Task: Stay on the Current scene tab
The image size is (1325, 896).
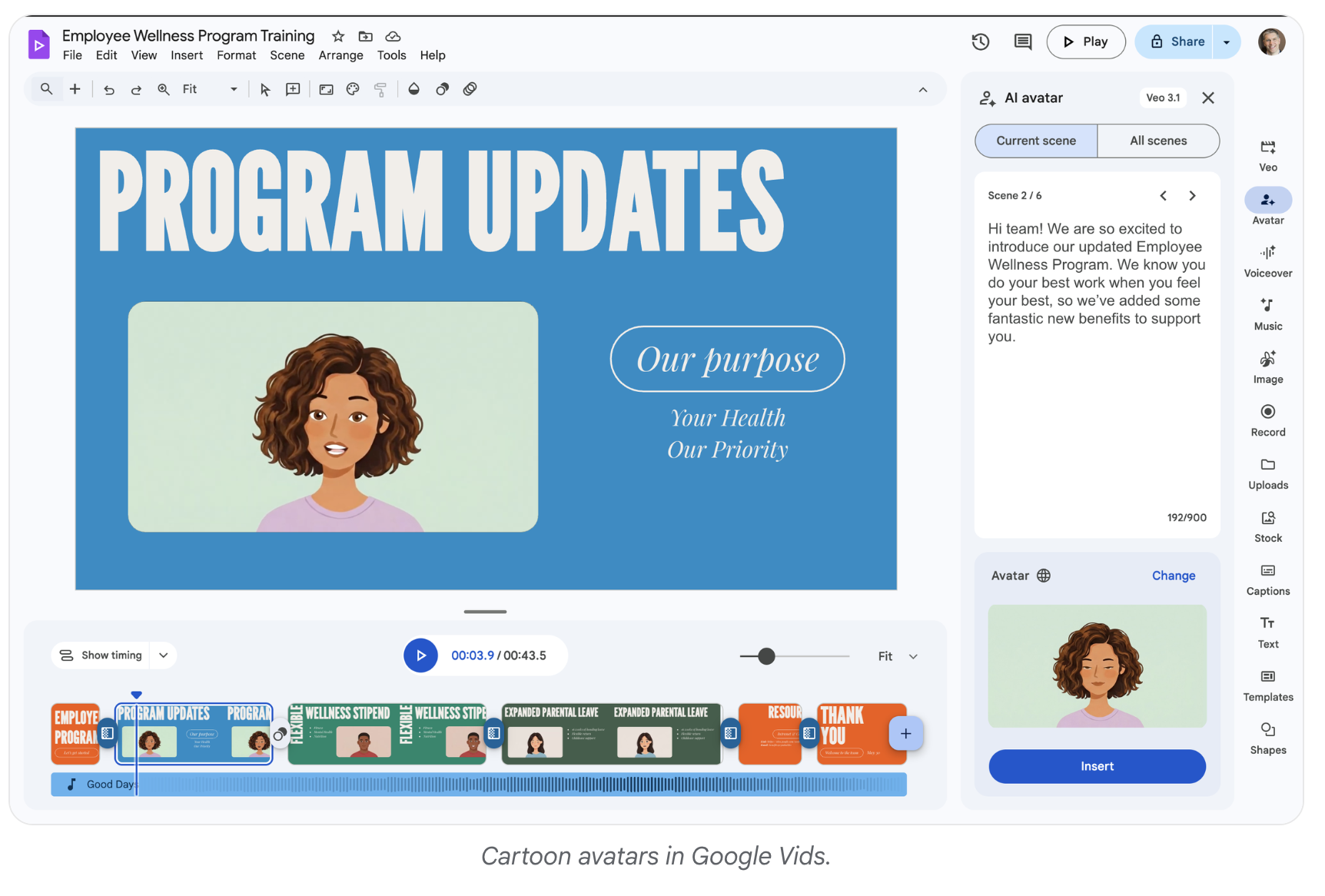Action: tap(1035, 141)
